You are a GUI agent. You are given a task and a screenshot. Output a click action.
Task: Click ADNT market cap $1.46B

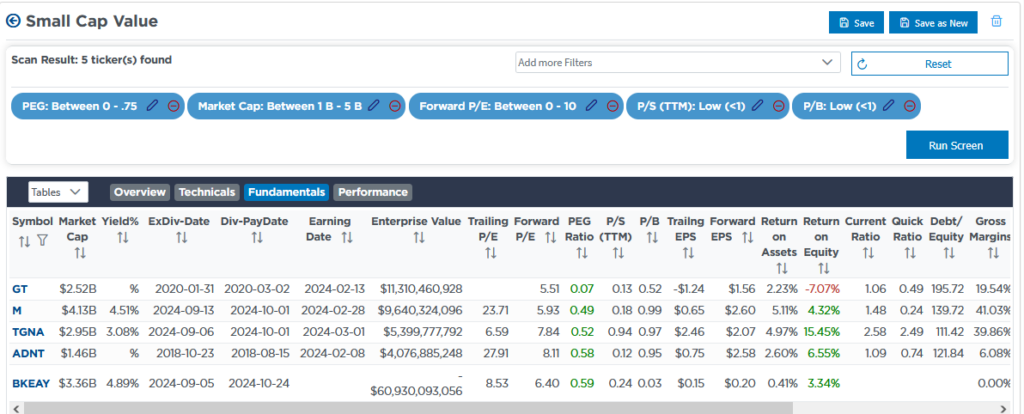pos(77,353)
